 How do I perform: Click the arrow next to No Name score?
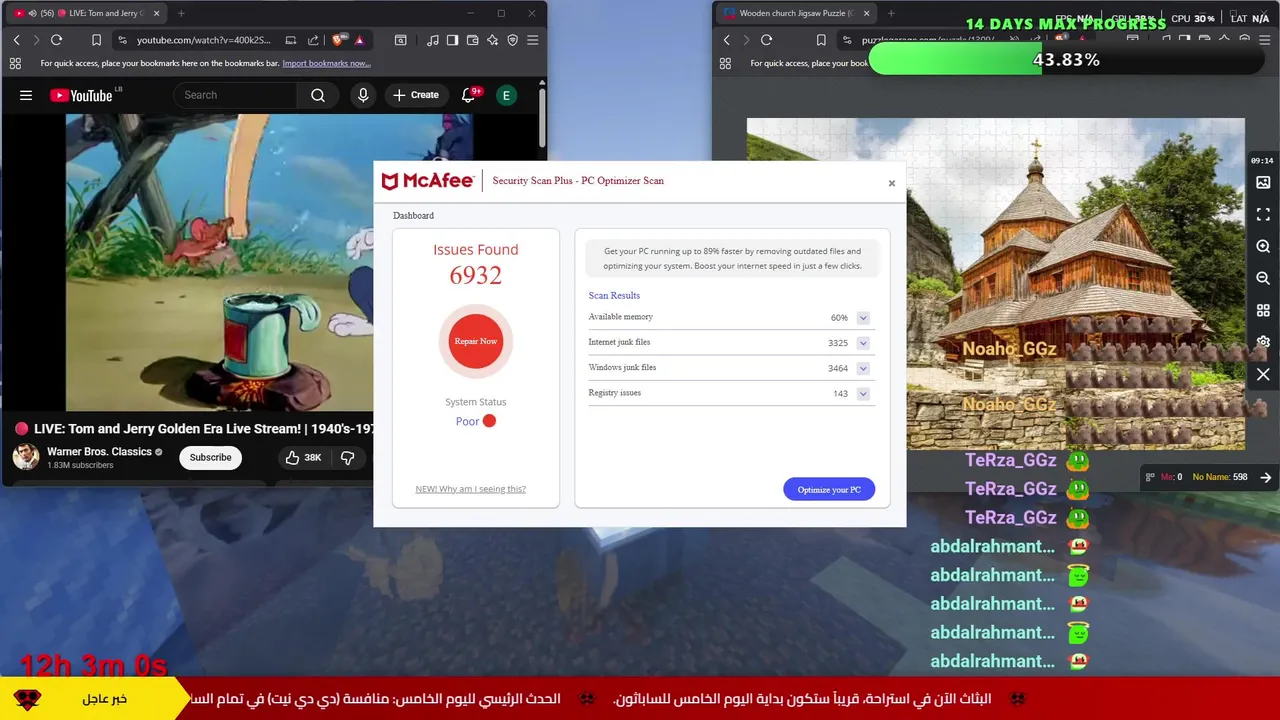pyautogui.click(x=1265, y=477)
